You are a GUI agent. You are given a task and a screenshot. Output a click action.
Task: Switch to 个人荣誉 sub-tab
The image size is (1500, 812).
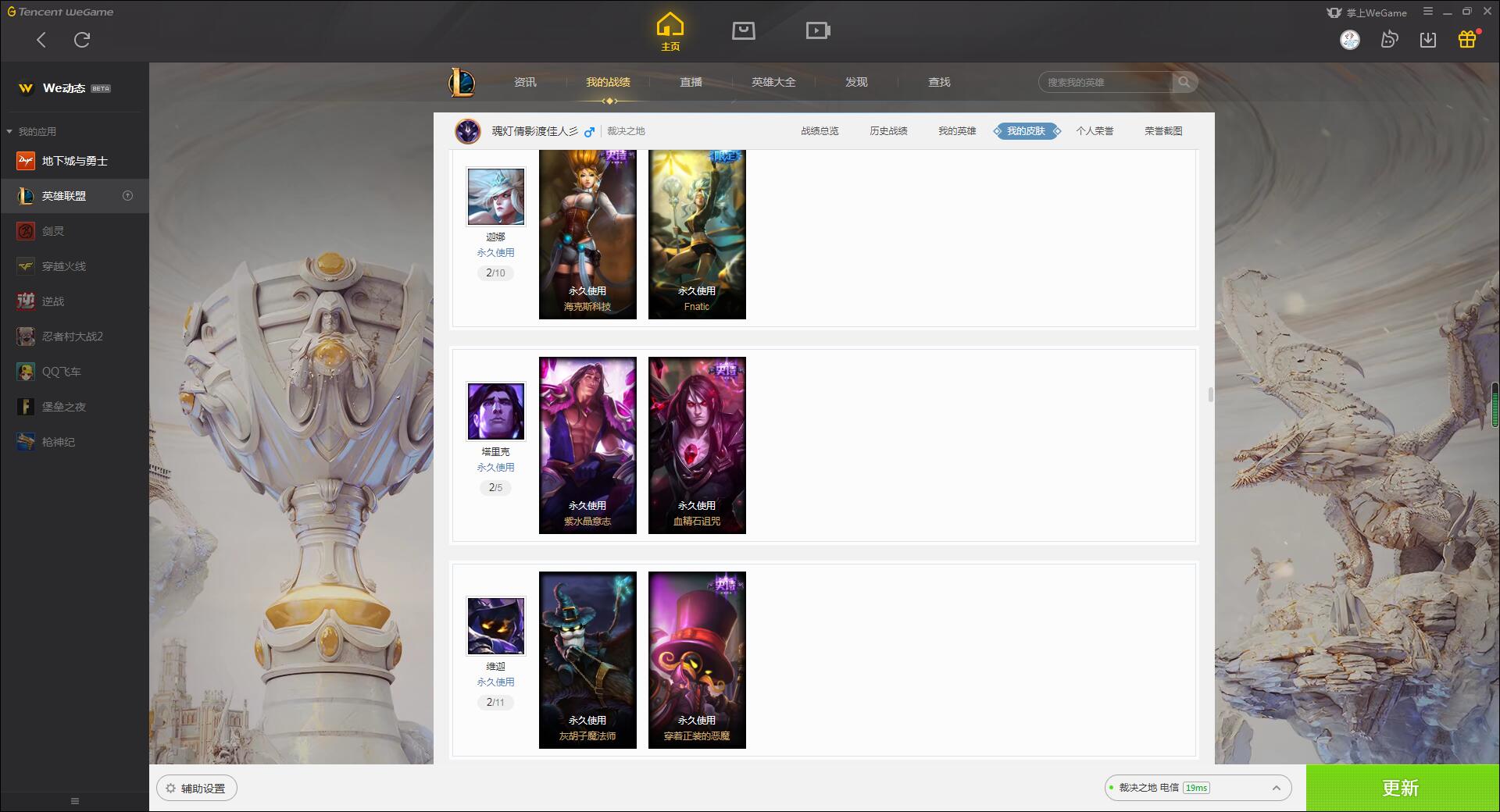pos(1095,131)
